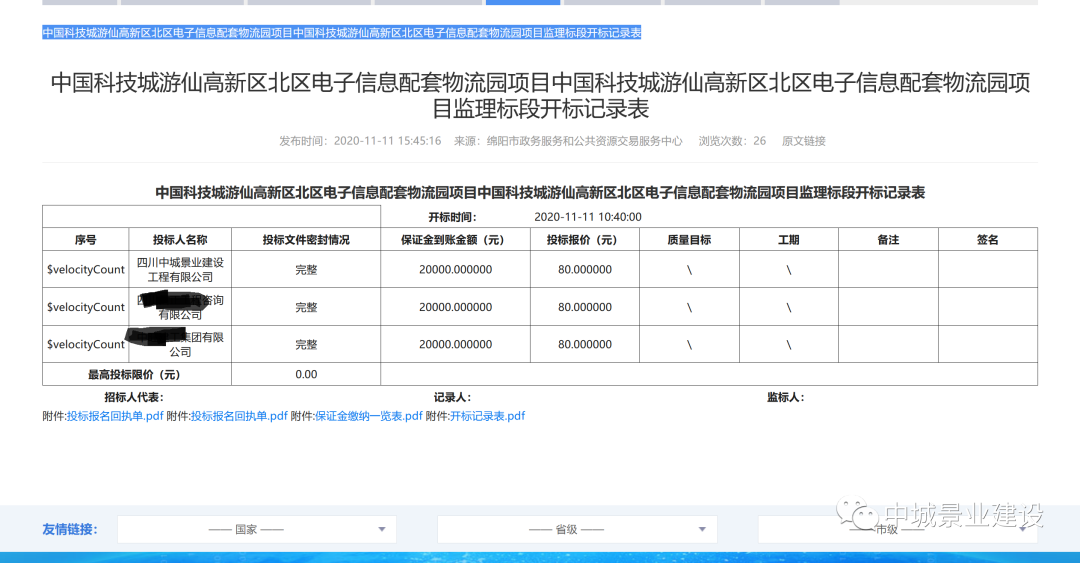This screenshot has height=563, width=1080.
Task: Click the opening time 2020-11-11 10:40:00 value
Action: pos(588,217)
